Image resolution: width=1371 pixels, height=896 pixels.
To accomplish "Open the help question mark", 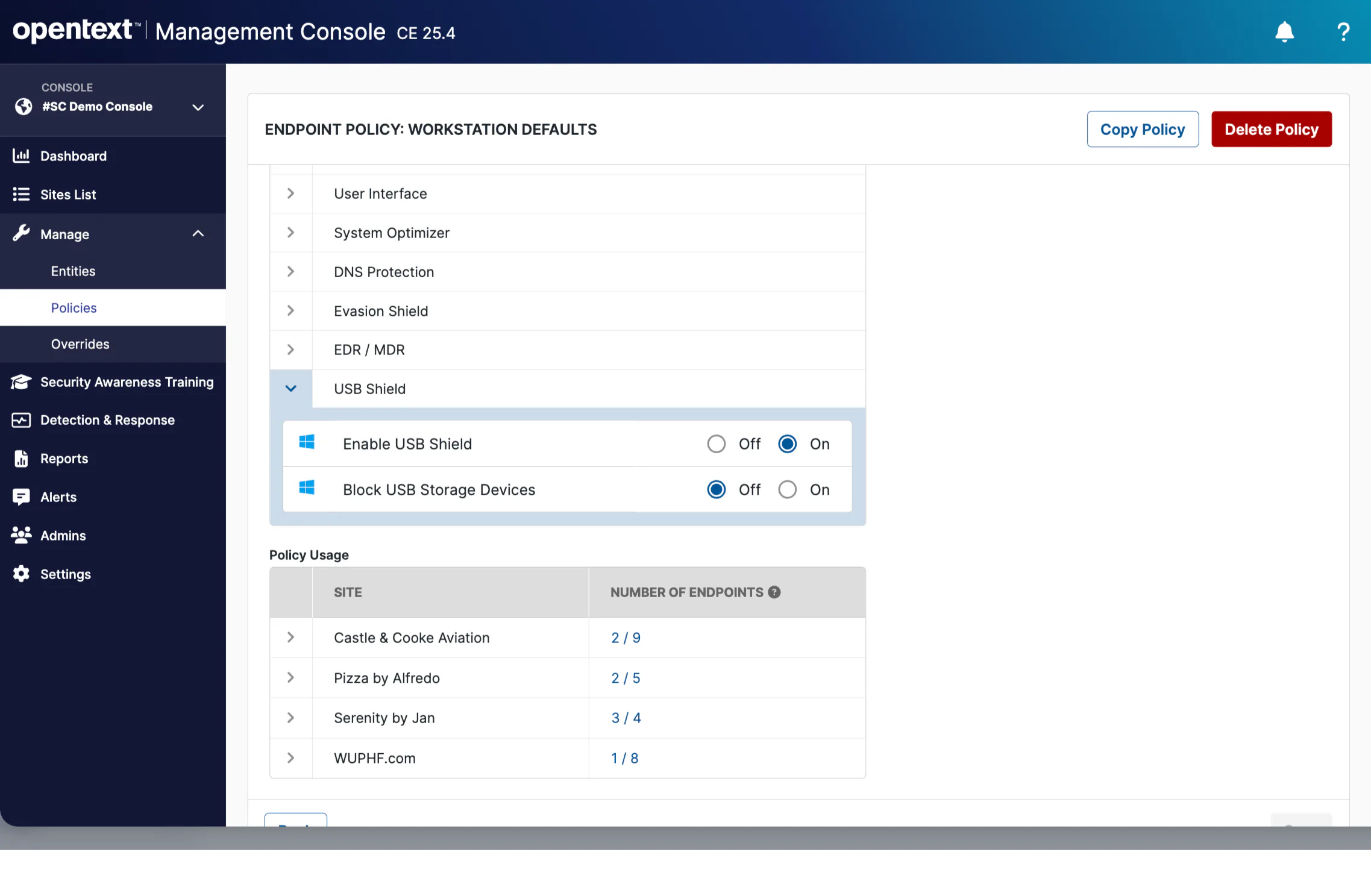I will [x=1343, y=32].
